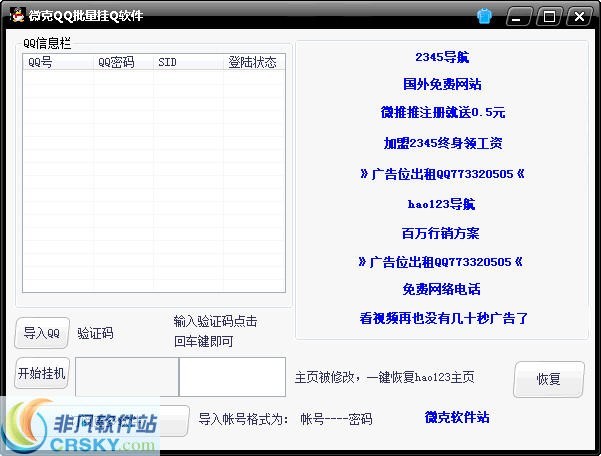This screenshot has width=601, height=456.
Task: Click the text 主页被修改，一键恢复hao123主页
Action: pos(384,377)
